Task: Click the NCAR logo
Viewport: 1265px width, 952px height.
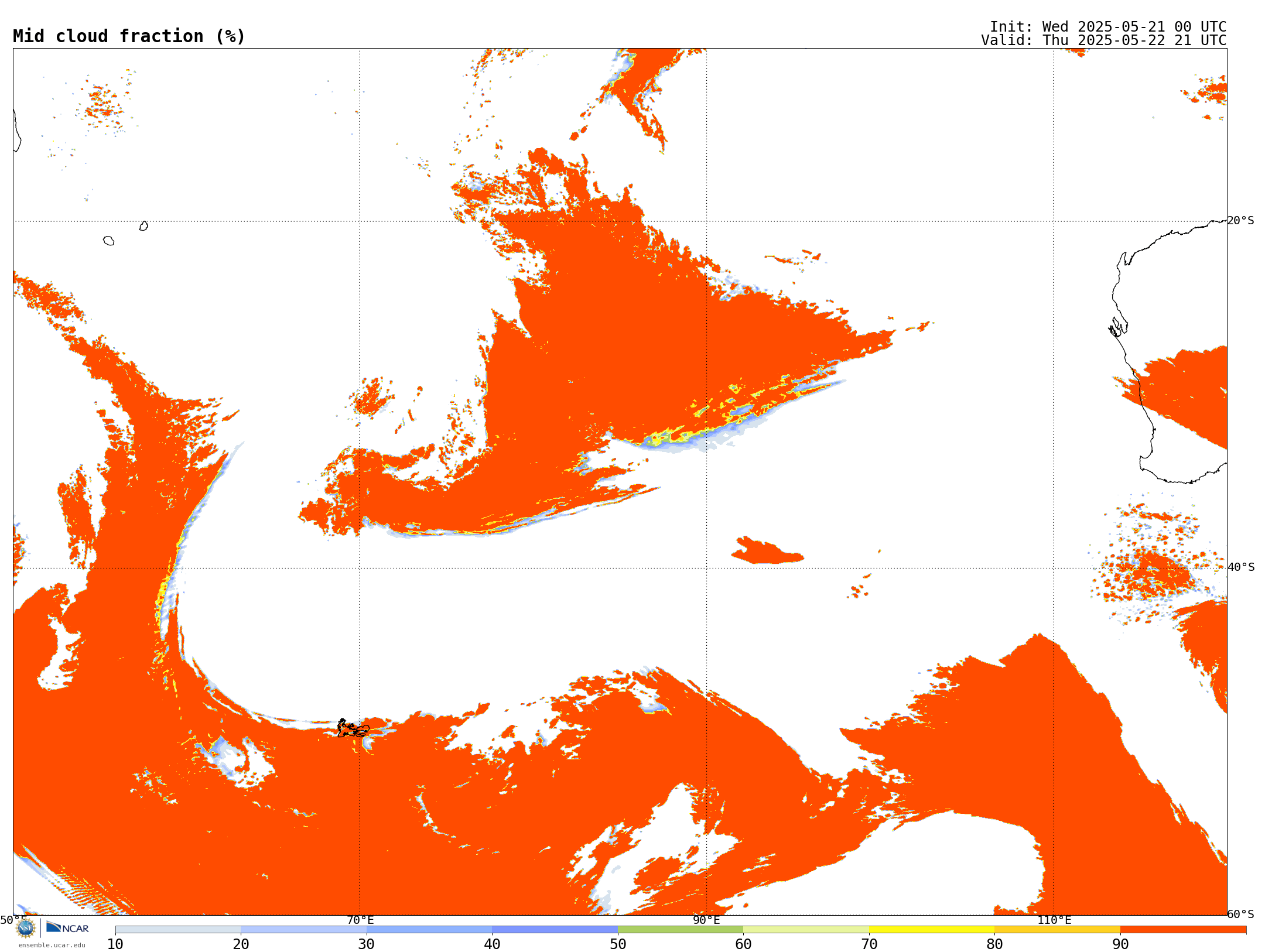Action: (x=67, y=927)
